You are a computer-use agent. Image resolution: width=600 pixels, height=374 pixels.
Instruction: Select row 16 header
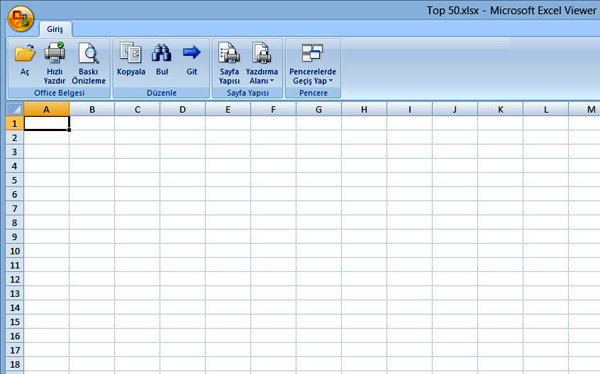pos(15,336)
